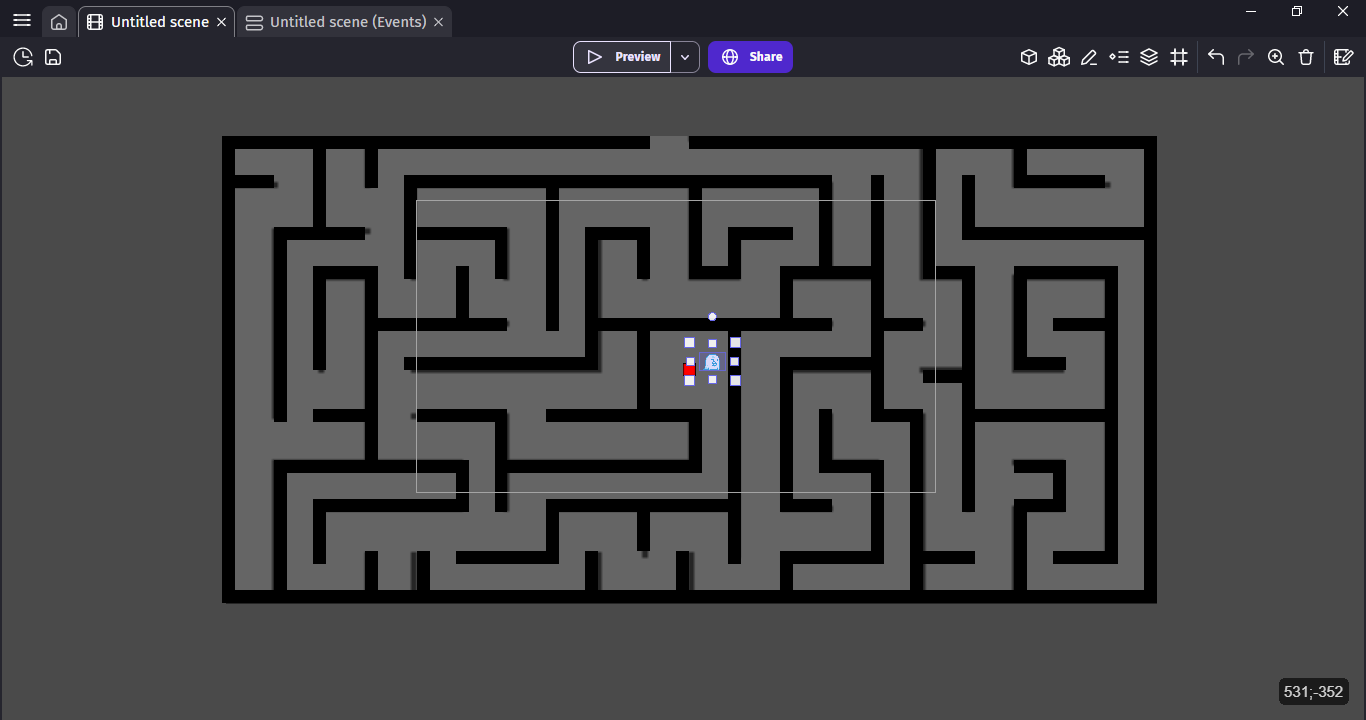Open the scene editor settings menu
The image size is (1366, 720).
[1344, 57]
